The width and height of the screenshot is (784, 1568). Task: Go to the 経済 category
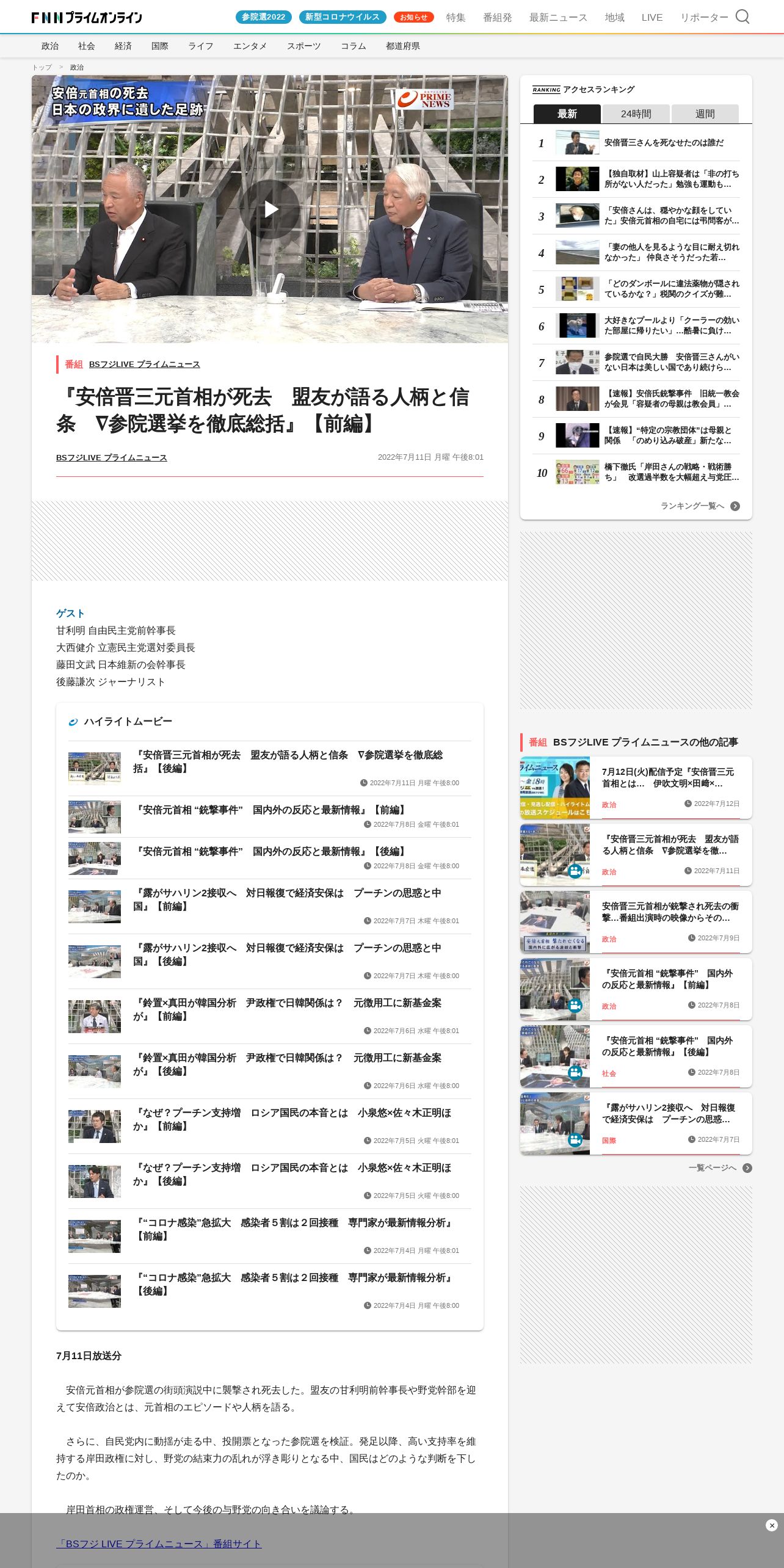pos(123,46)
